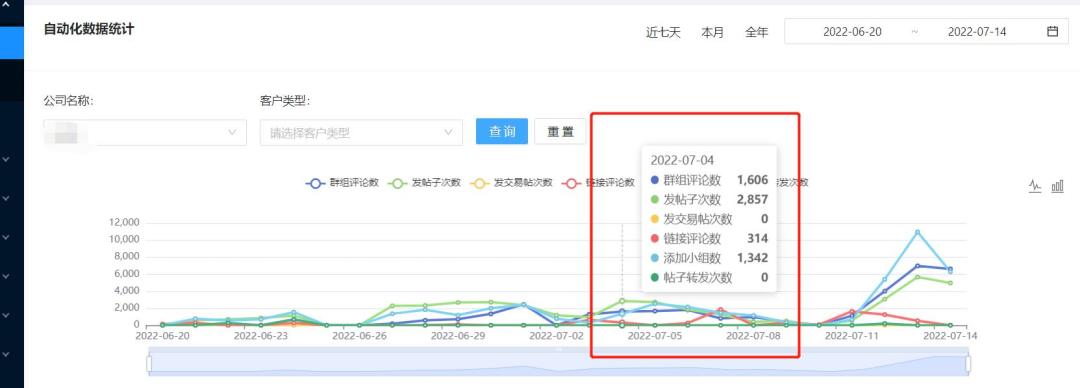Click the blue 查询 button
Viewport: 1080px width, 388px height.
click(501, 131)
